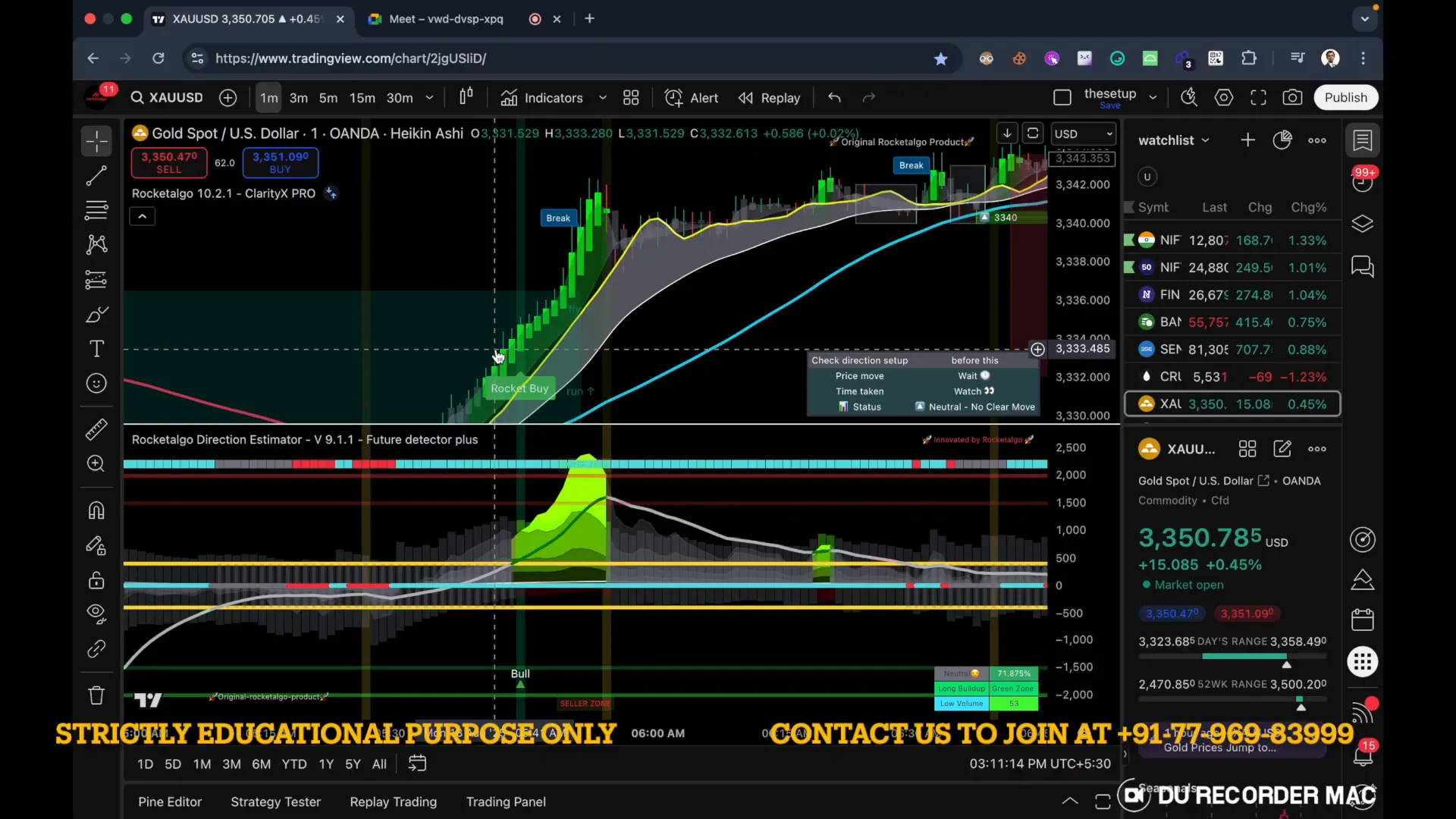Screen dimensions: 1456x819
Task: Expand the favorite indicators dropdown arrow
Action: (x=603, y=98)
